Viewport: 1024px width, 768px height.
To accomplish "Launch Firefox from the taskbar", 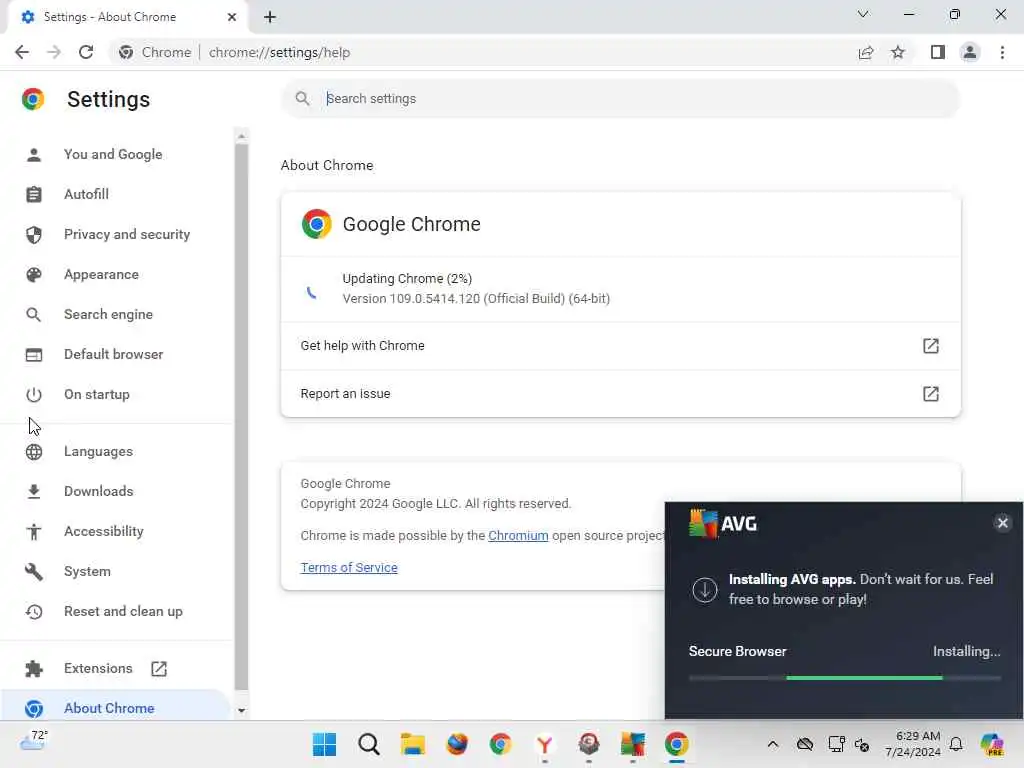I will coord(457,744).
